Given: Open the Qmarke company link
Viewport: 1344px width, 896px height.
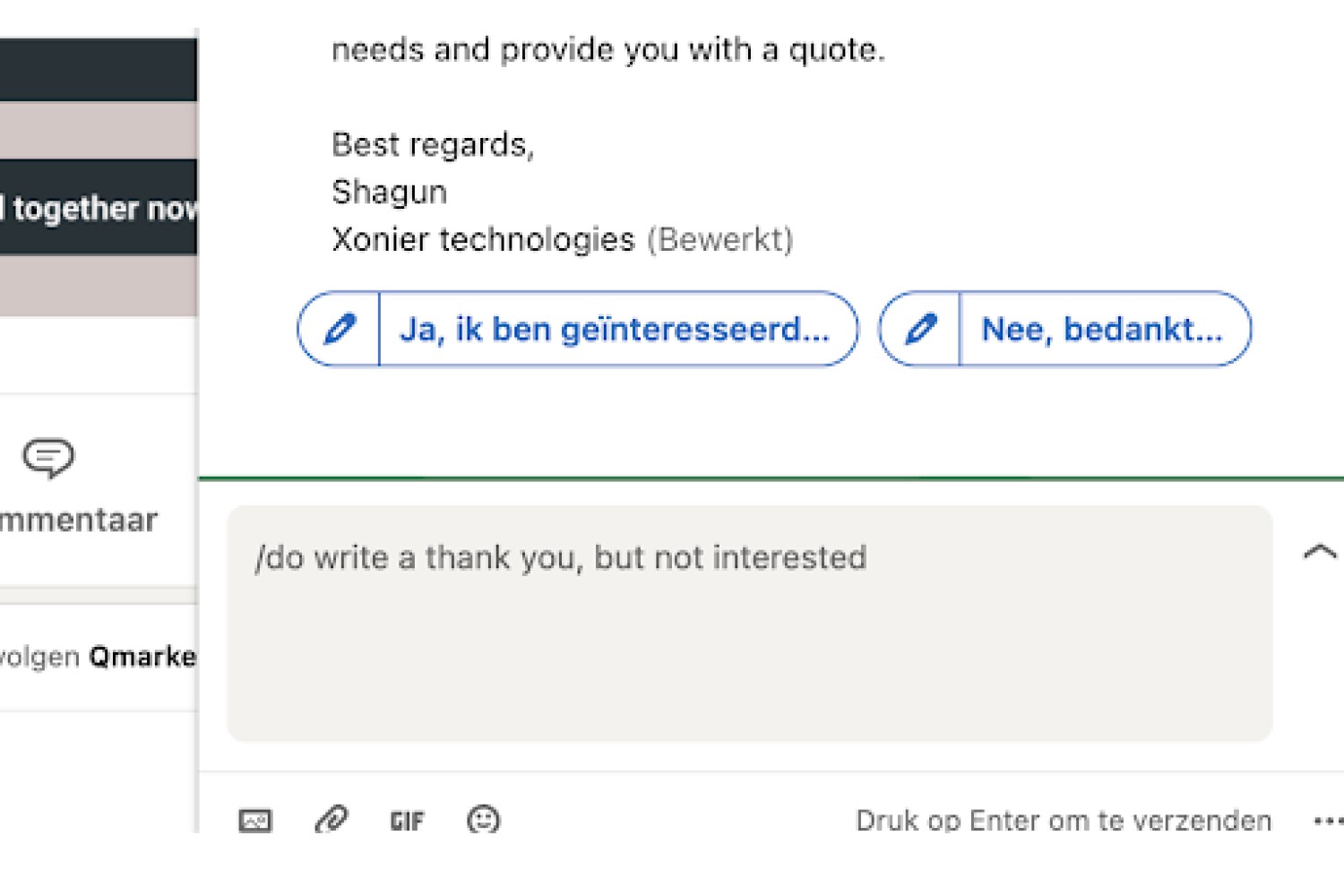Looking at the screenshot, I should pyautogui.click(x=143, y=657).
